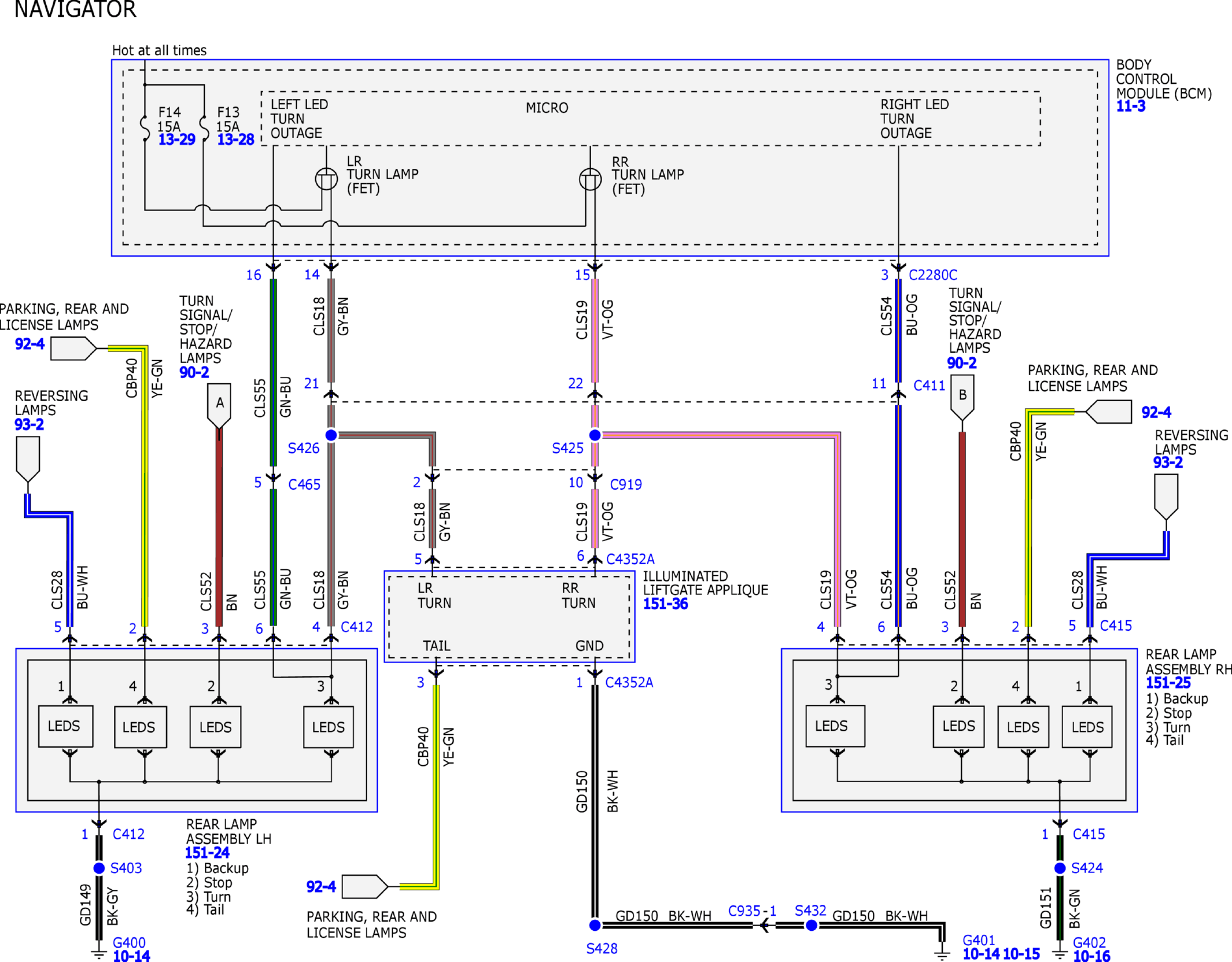
Task: Click the GD149 wire label
Action: 86,904
